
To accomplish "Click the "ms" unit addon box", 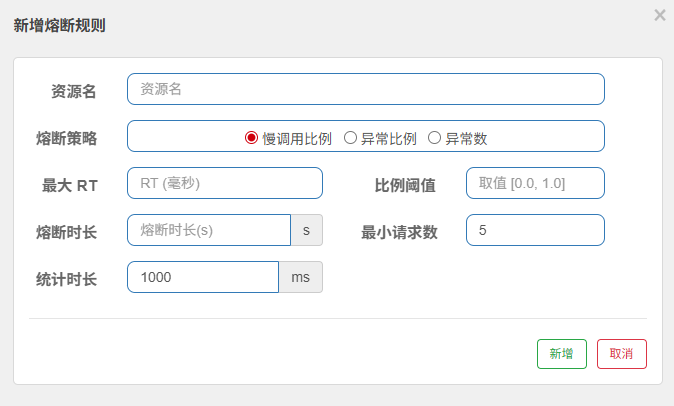I will (300, 277).
